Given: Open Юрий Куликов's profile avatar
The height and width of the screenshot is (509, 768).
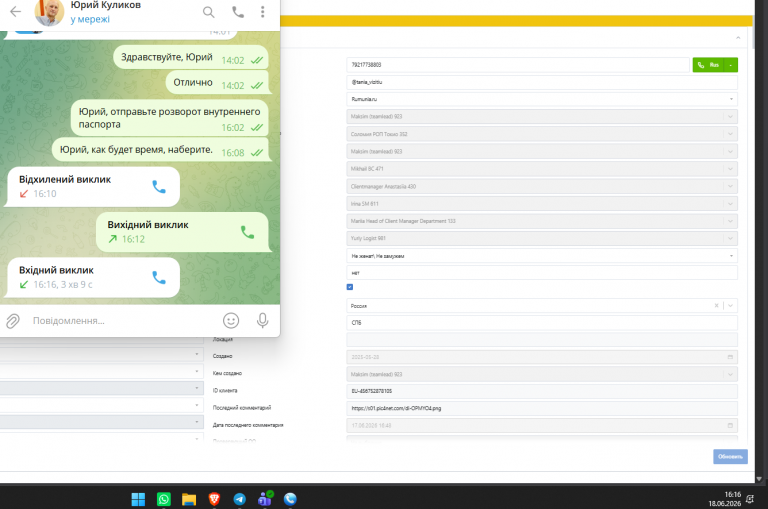Looking at the screenshot, I should click(x=49, y=12).
